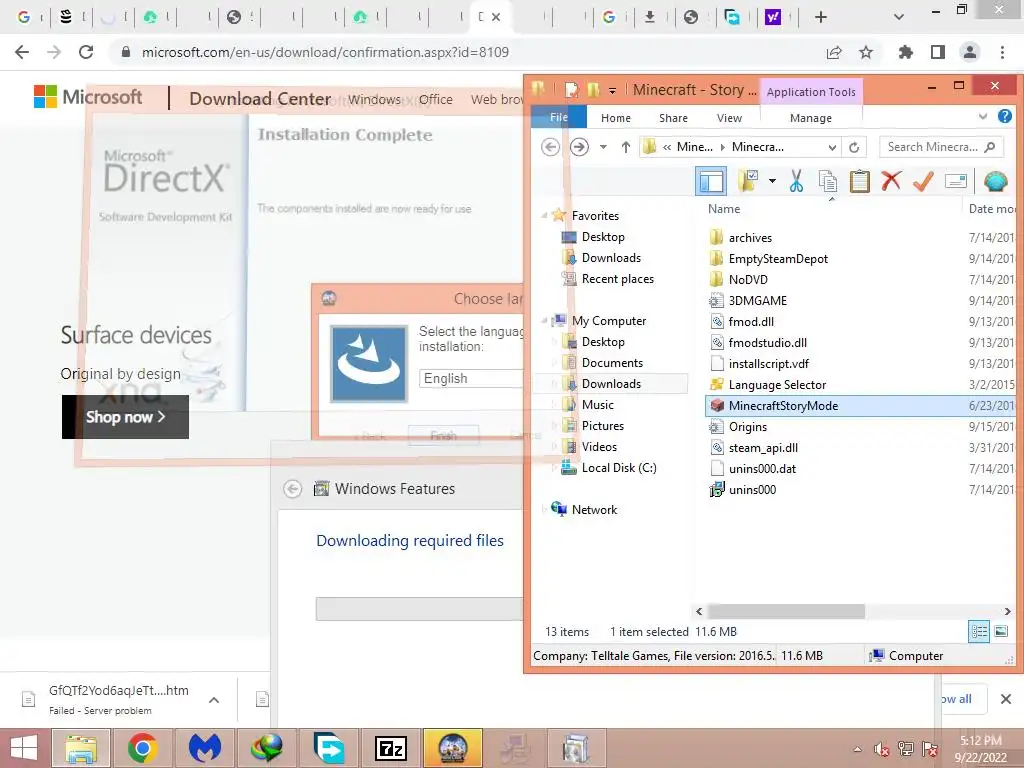Open Chrome three-dot menu
The height and width of the screenshot is (768, 1024).
tap(1002, 52)
